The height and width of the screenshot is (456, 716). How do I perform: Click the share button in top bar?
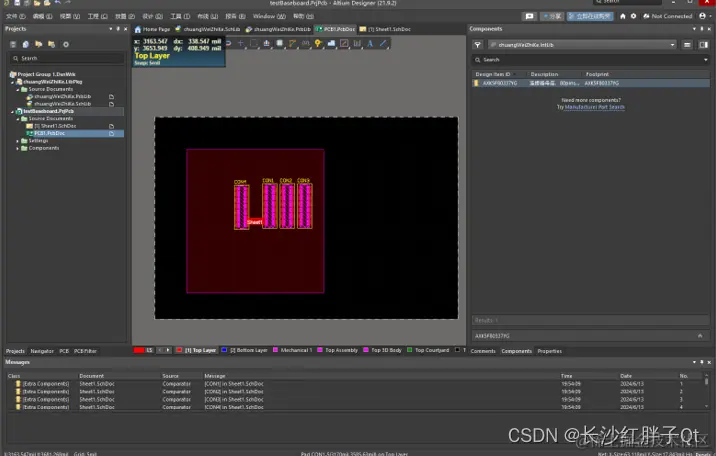click(552, 16)
